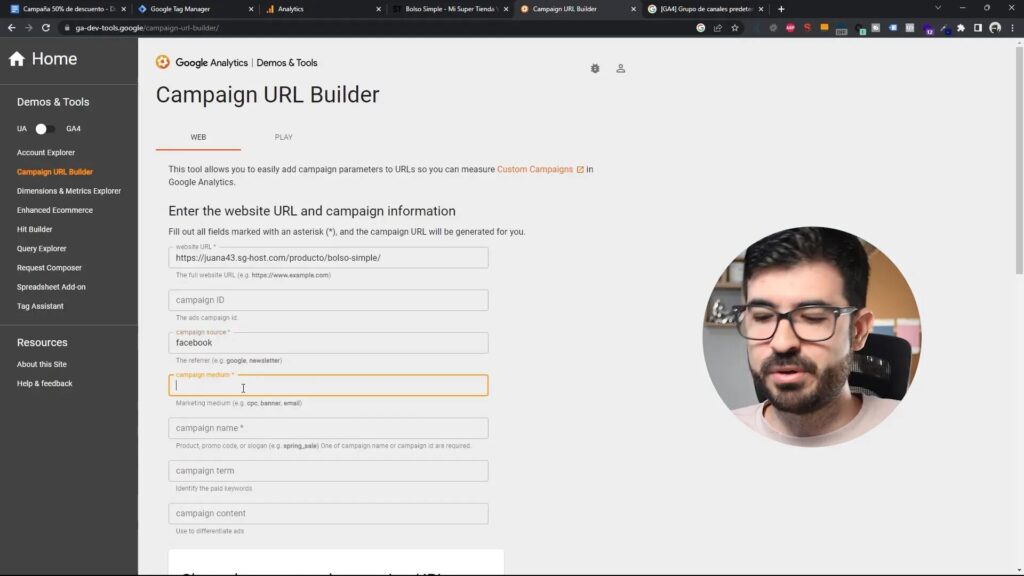This screenshot has width=1024, height=576.
Task: Click the address bar URL
Action: pos(147,28)
